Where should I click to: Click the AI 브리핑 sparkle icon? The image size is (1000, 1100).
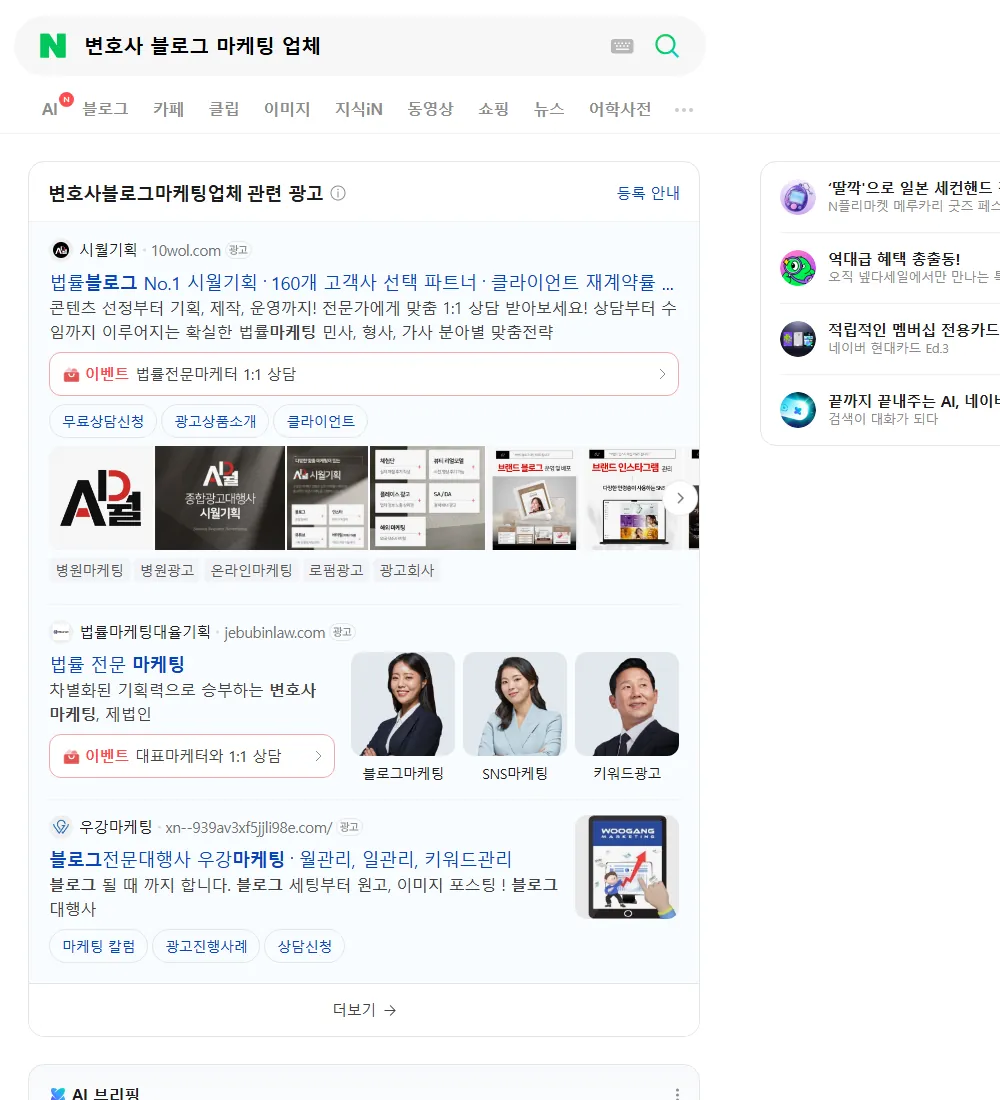tap(58, 1093)
